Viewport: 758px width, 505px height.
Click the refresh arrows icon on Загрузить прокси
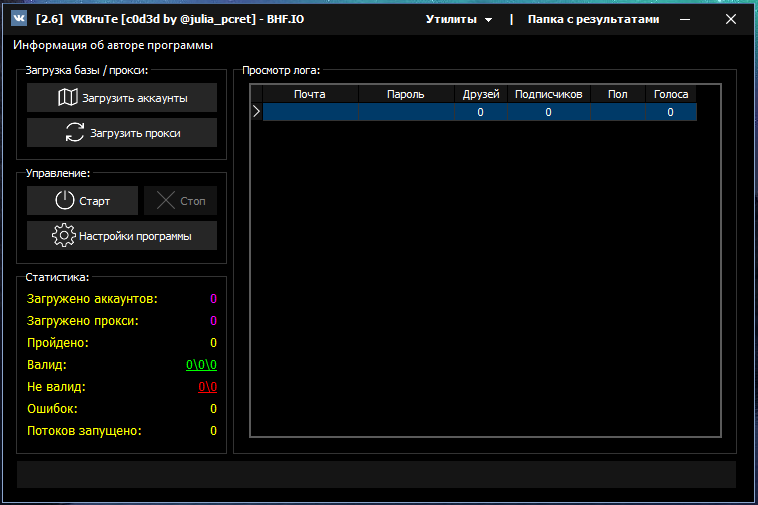[x=75, y=132]
